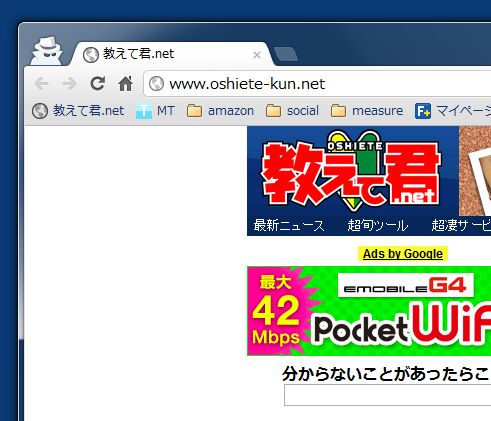Expand the measure bookmarks folder
The height and width of the screenshot is (421, 491).
[367, 111]
